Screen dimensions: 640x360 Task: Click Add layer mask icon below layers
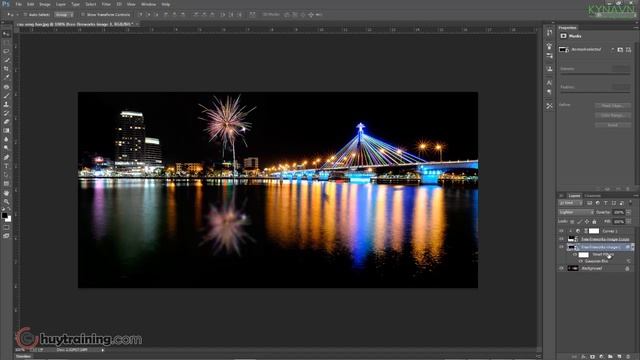click(x=592, y=356)
